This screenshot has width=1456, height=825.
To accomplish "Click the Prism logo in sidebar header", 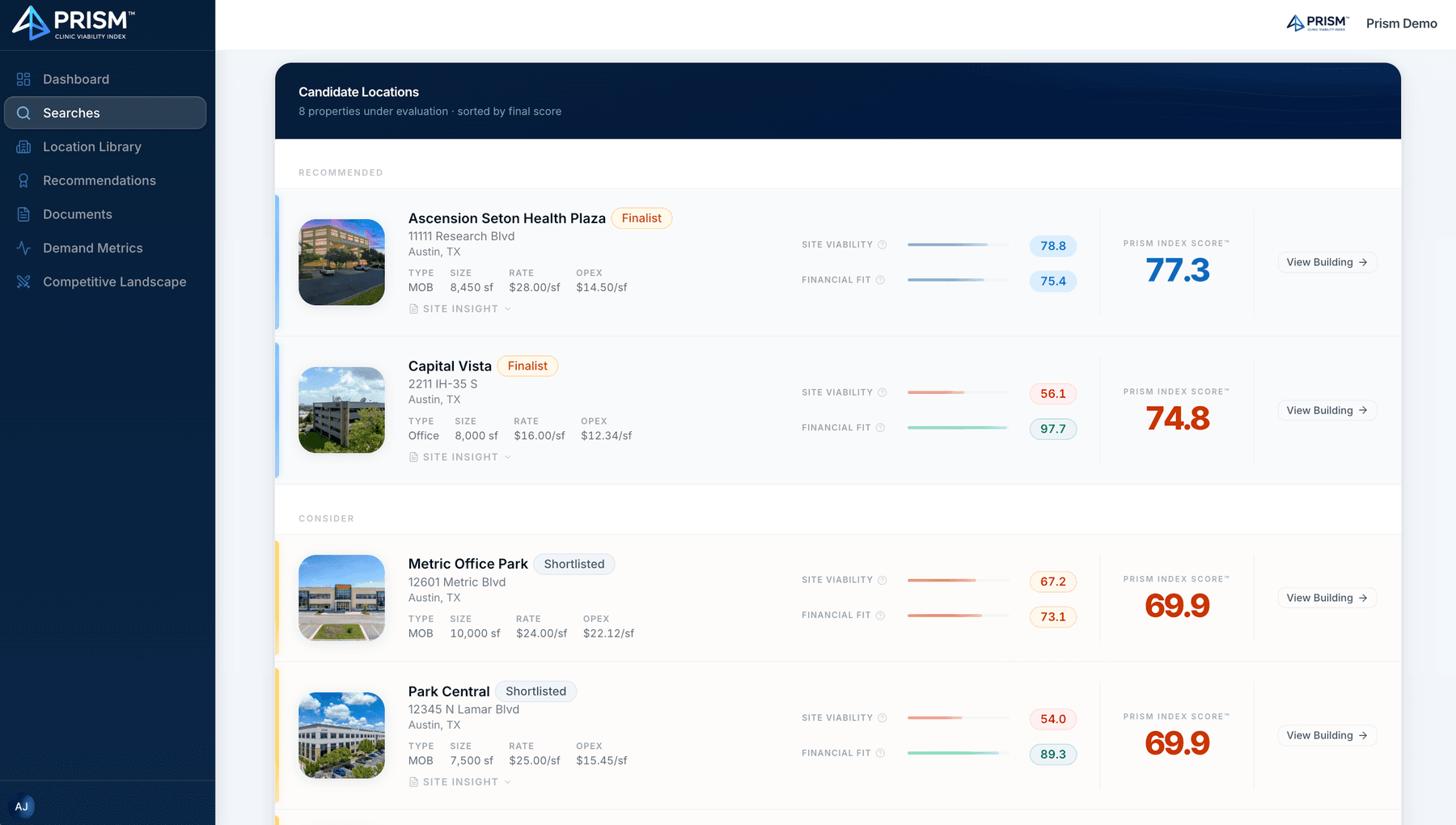I will 74,23.
